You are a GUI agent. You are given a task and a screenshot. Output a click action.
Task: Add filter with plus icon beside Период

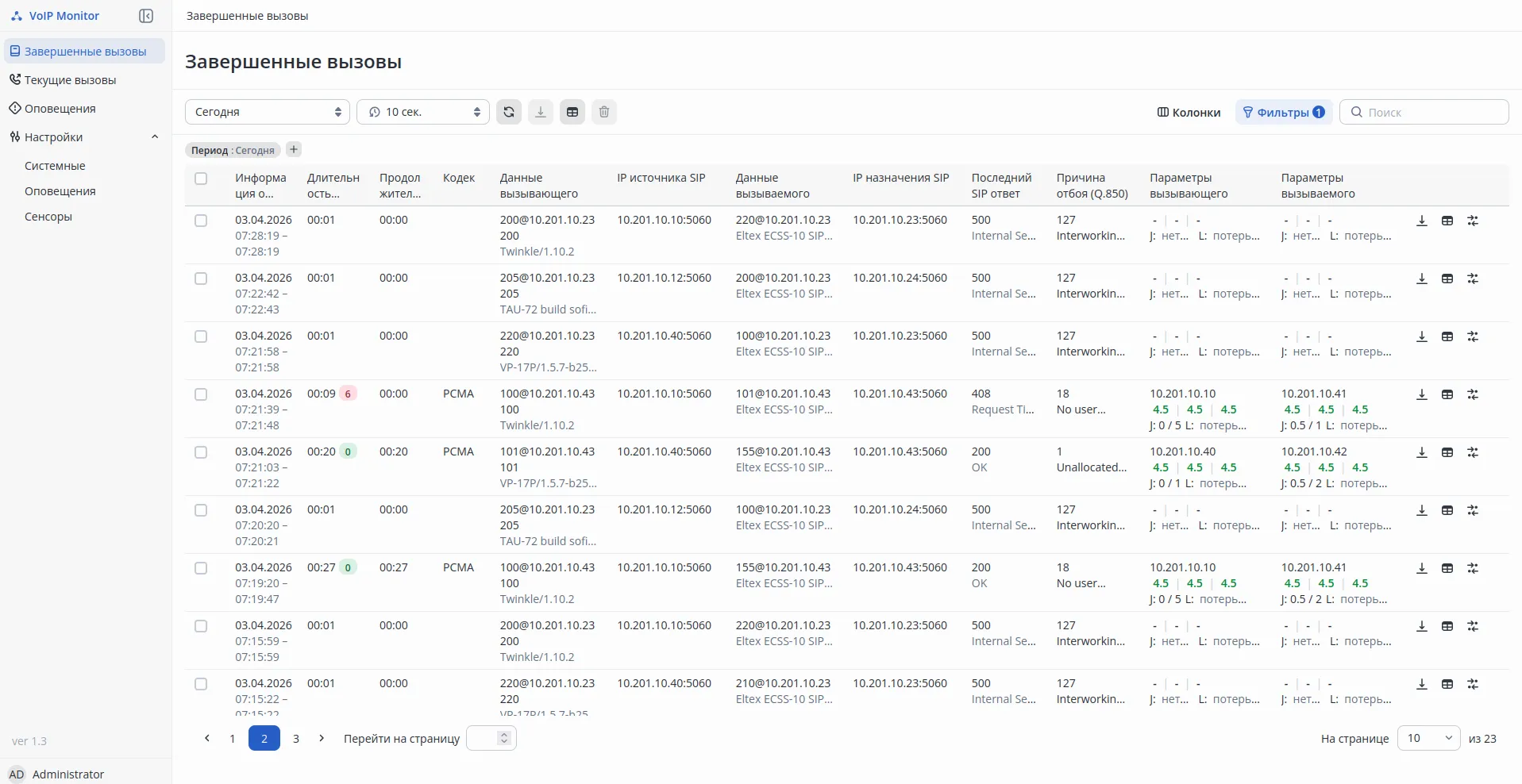click(x=294, y=149)
